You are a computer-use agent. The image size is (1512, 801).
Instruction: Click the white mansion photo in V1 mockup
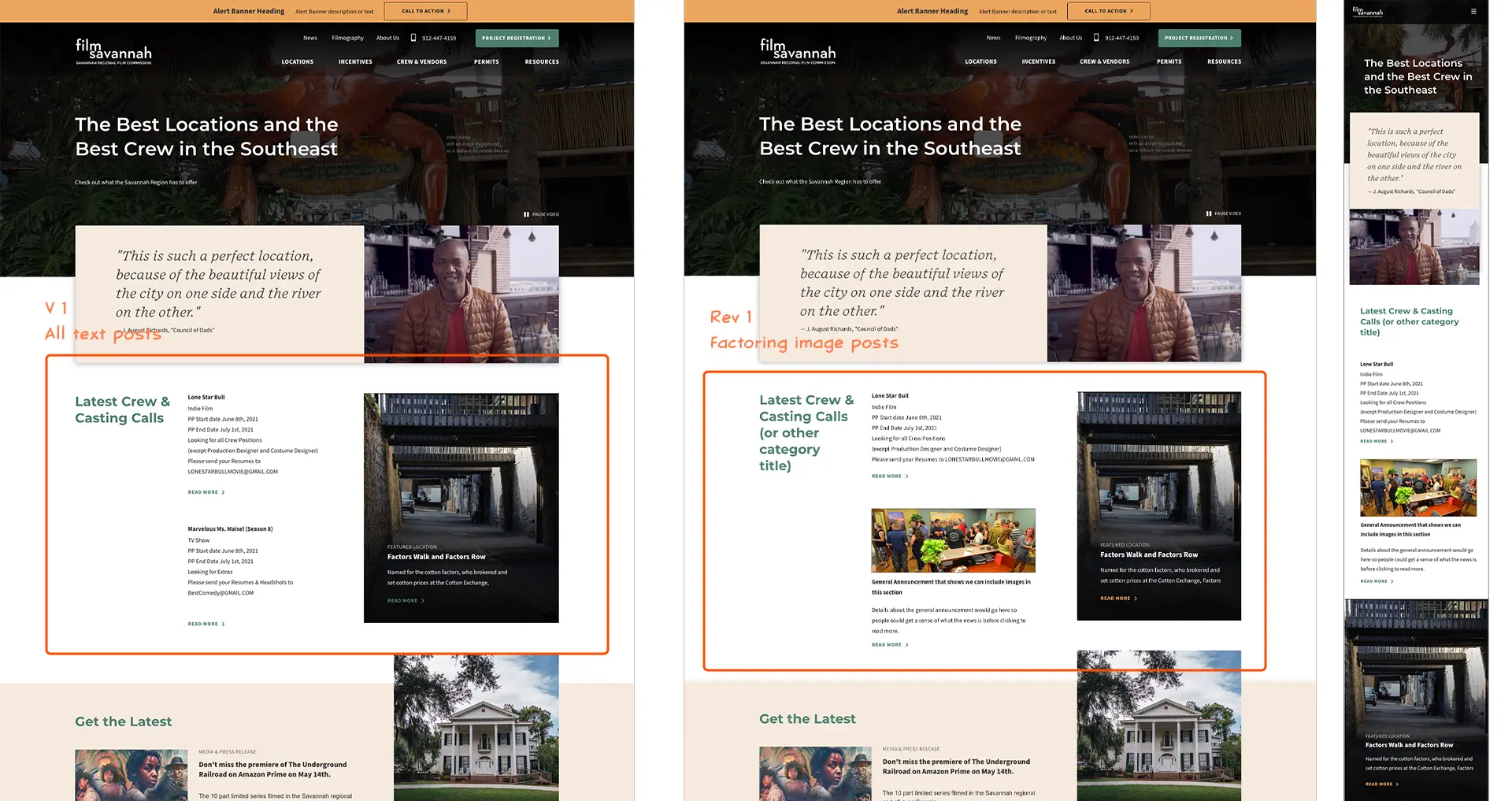476,728
